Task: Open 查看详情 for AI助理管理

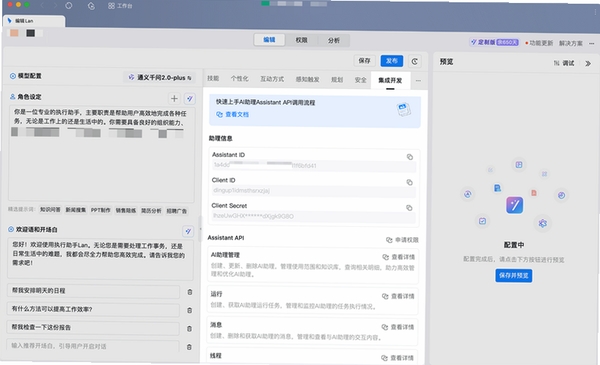Action: tap(398, 257)
